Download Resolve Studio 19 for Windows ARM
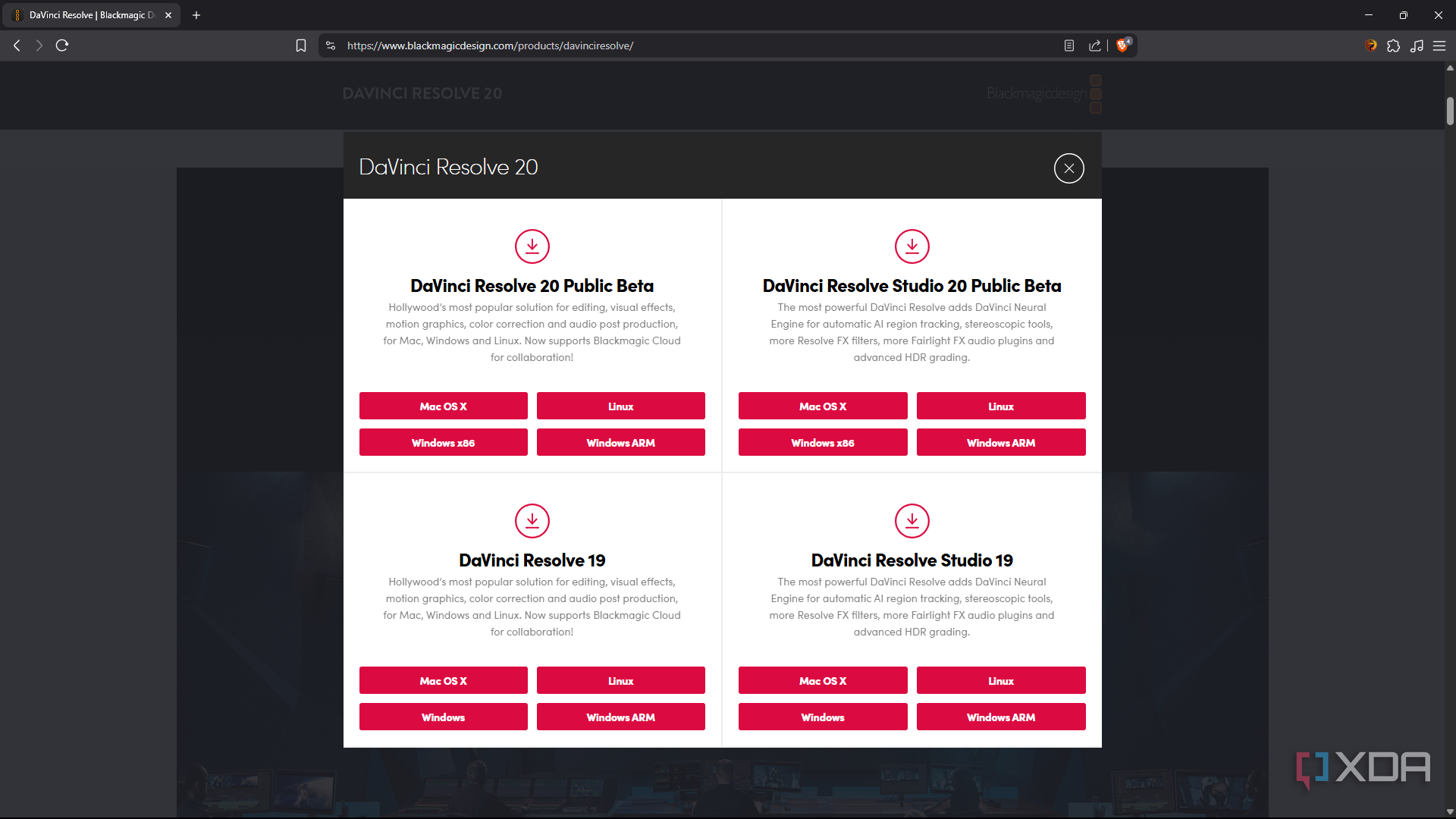Screen dimensions: 1456x819 click(x=1001, y=717)
